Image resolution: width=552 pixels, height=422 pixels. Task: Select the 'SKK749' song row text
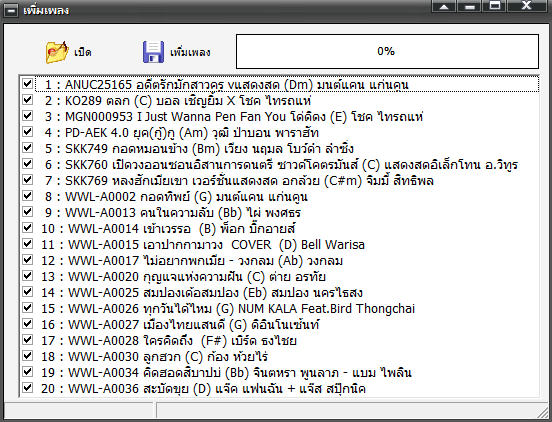[199, 149]
